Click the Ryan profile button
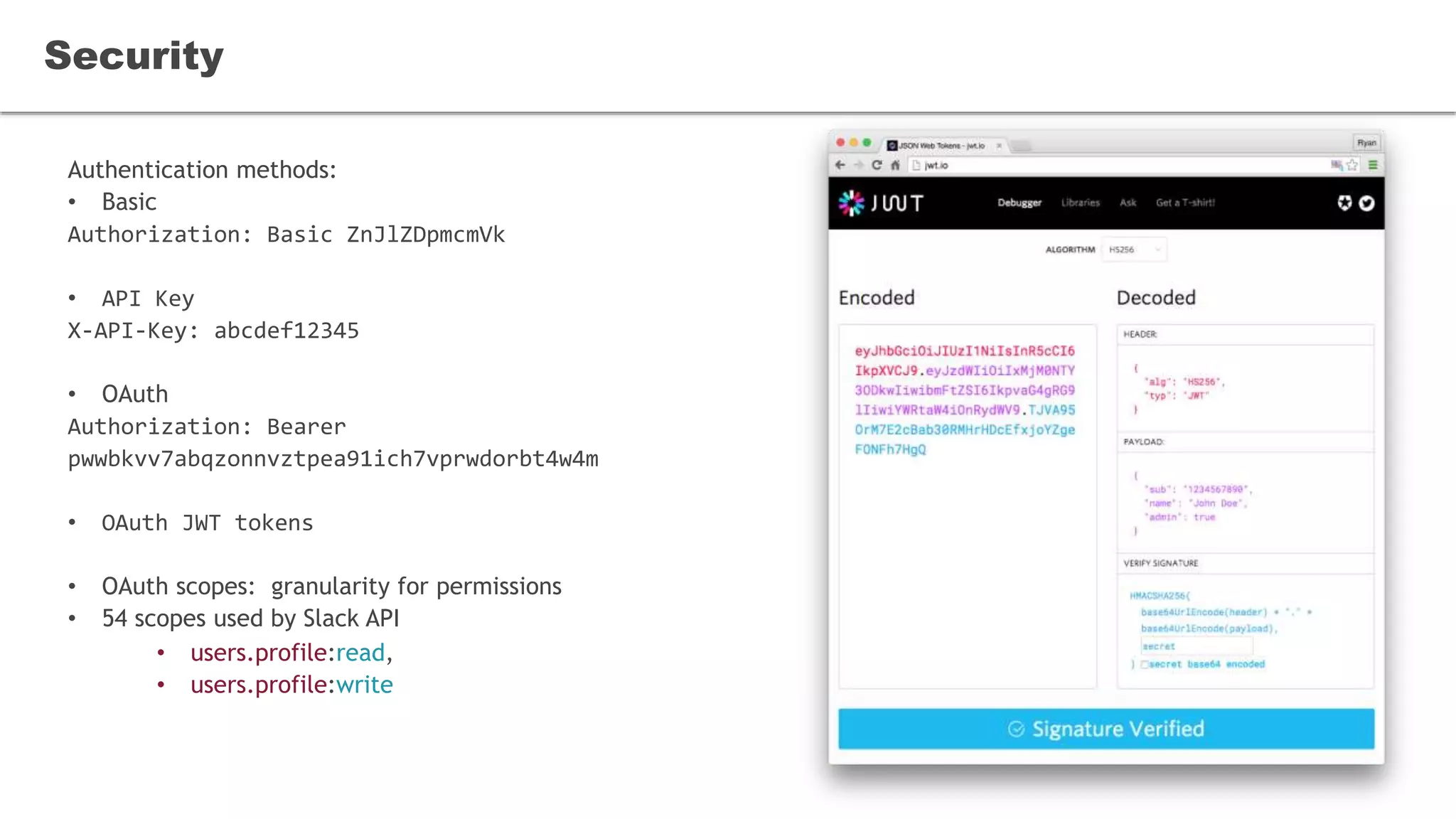1456x819 pixels. tap(1366, 143)
